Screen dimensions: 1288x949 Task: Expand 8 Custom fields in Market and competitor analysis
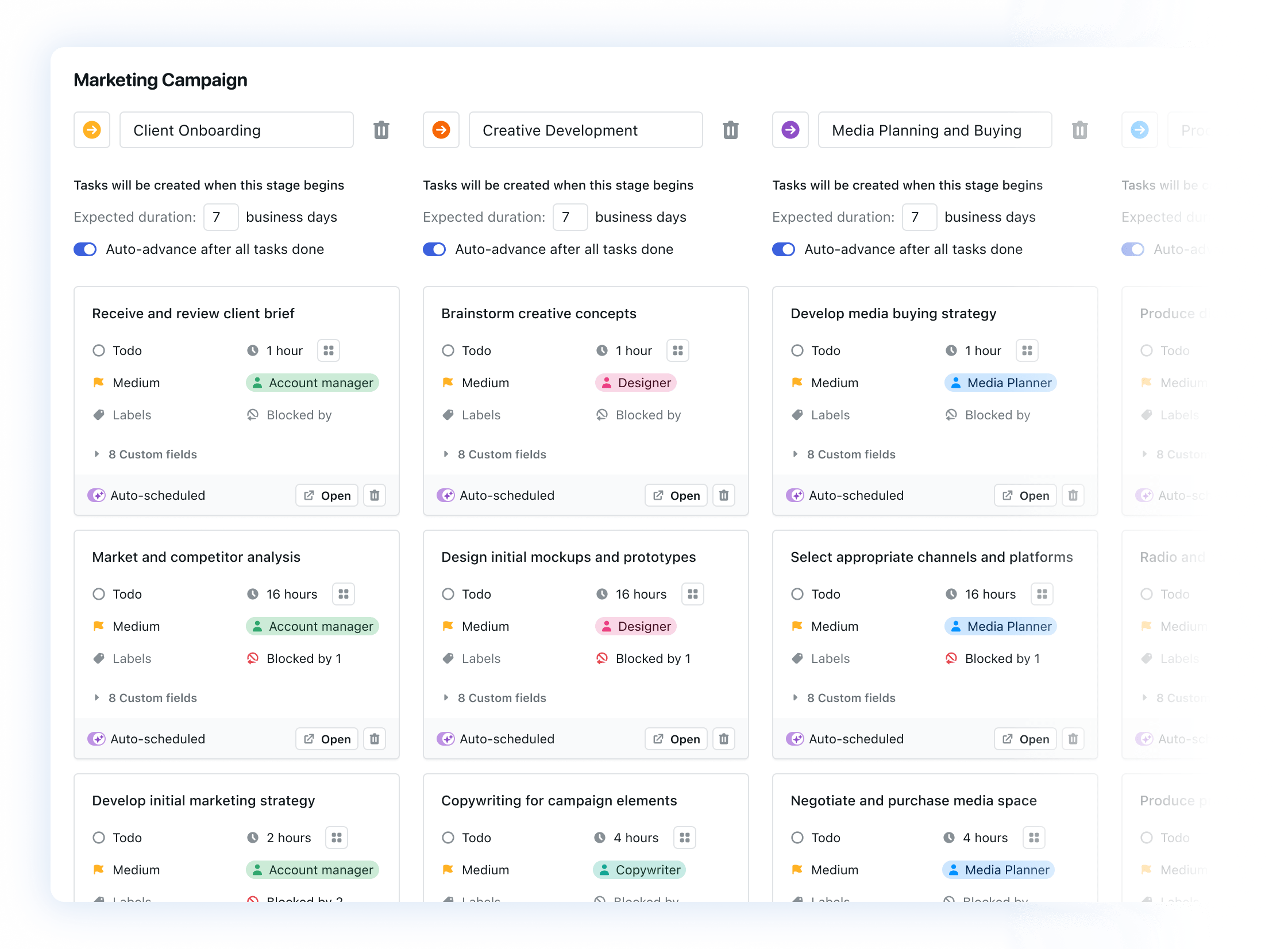coord(146,698)
